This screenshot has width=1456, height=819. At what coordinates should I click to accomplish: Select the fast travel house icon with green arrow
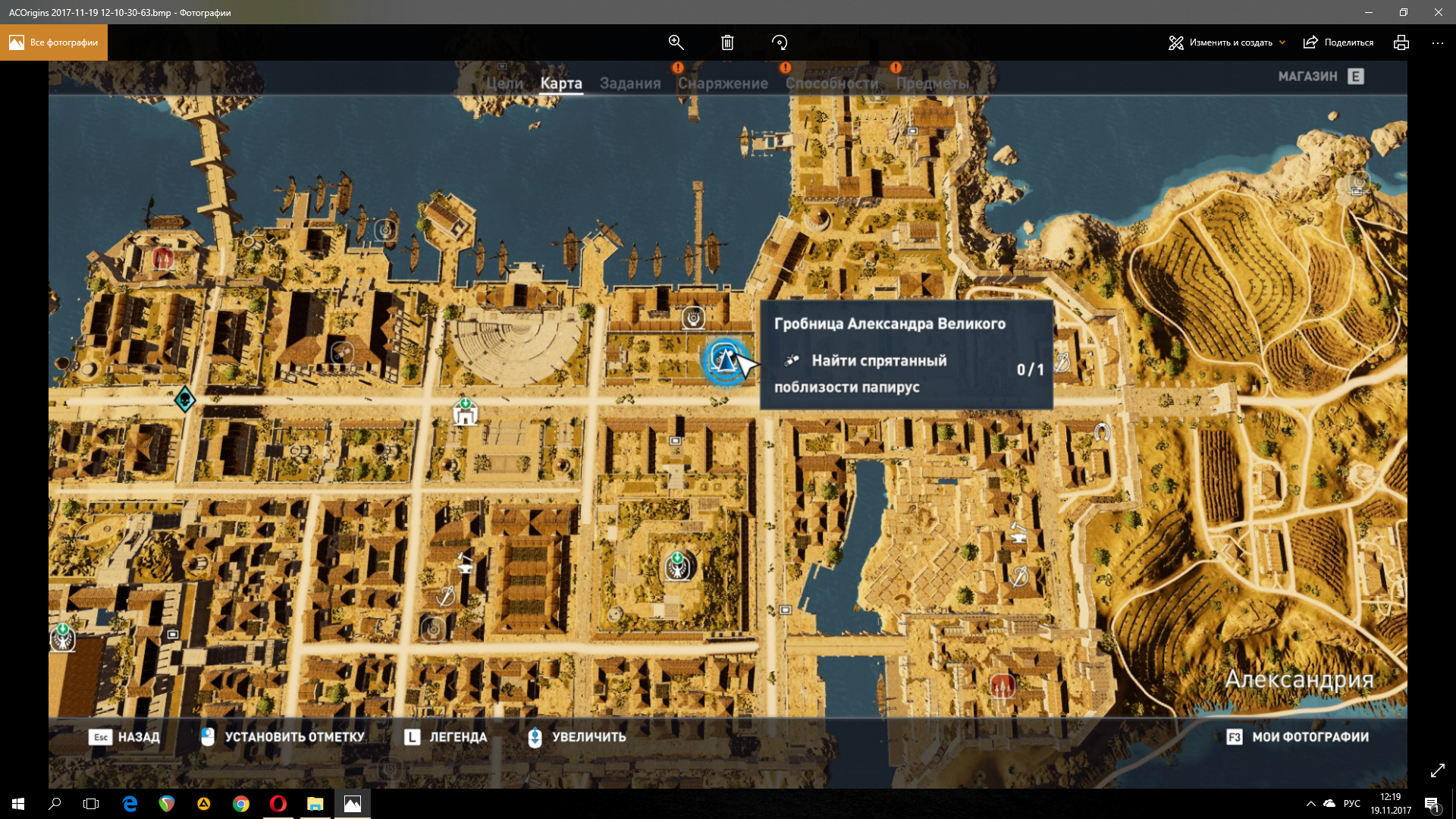(466, 412)
